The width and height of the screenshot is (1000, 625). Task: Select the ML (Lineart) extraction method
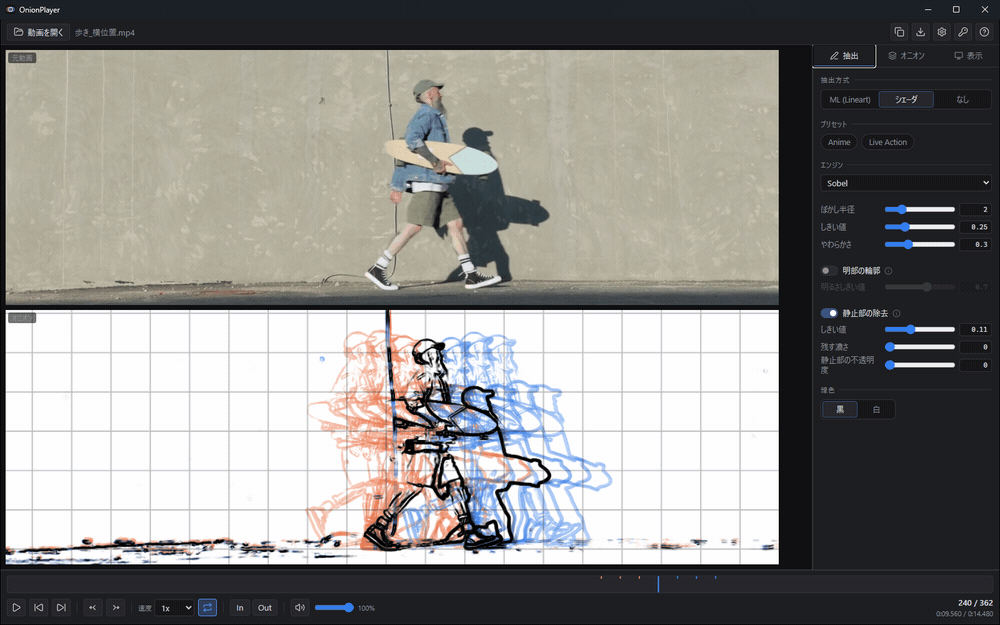tap(849, 99)
